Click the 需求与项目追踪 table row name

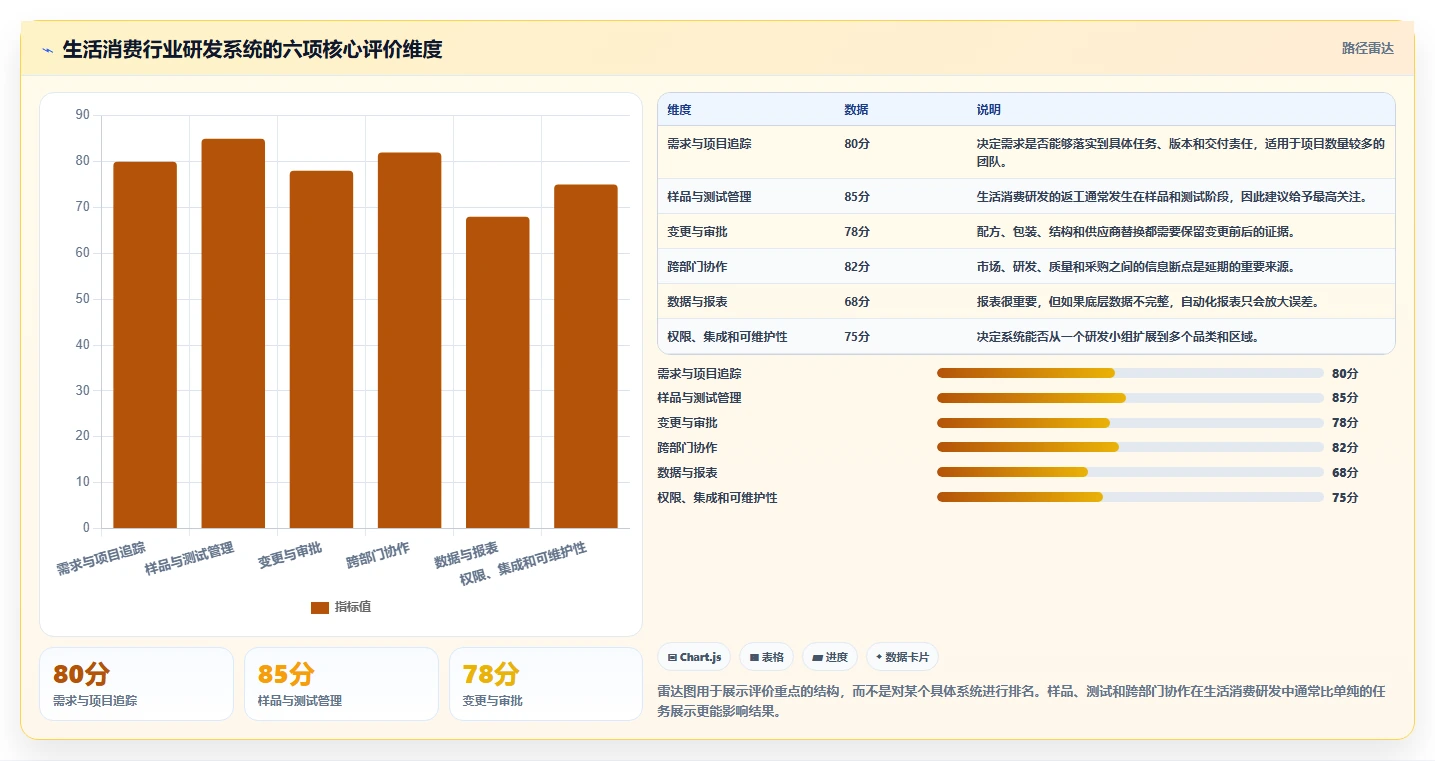point(709,143)
